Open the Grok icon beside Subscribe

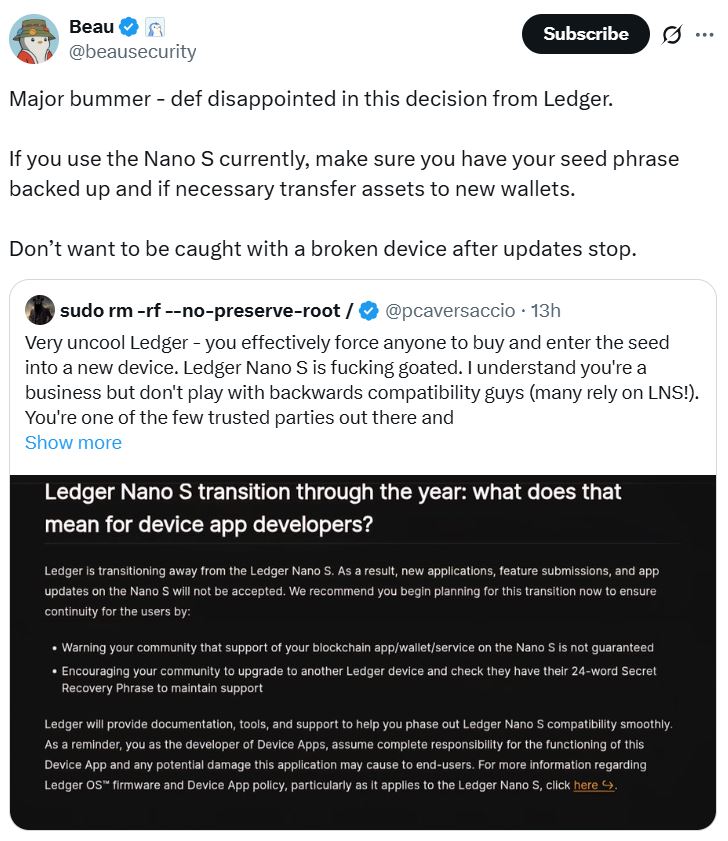coord(672,35)
